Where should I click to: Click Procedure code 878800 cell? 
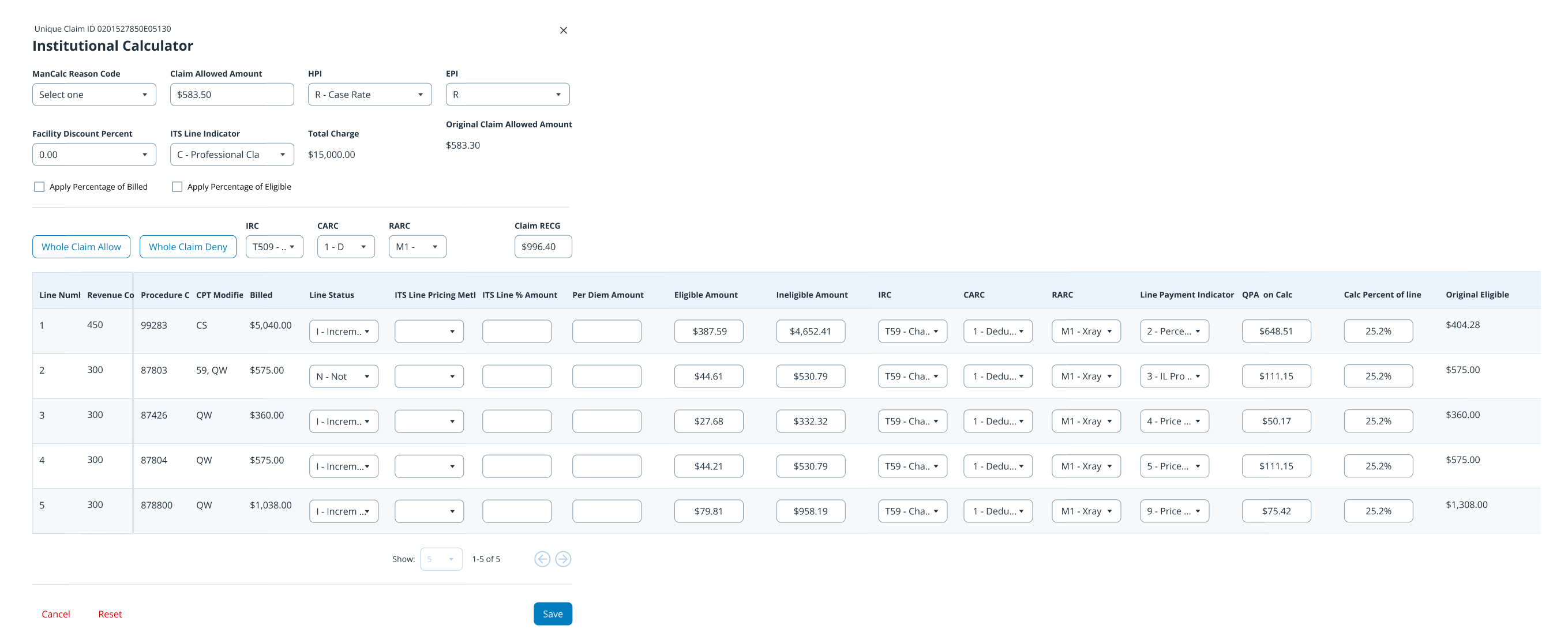point(156,506)
